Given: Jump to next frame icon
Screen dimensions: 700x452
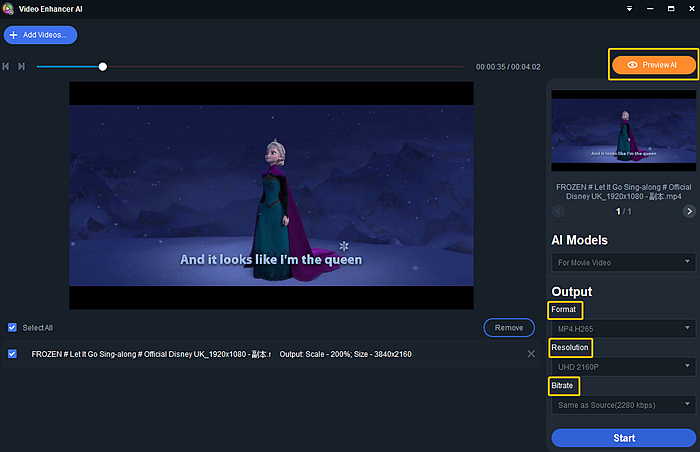Looking at the screenshot, I should (21, 67).
